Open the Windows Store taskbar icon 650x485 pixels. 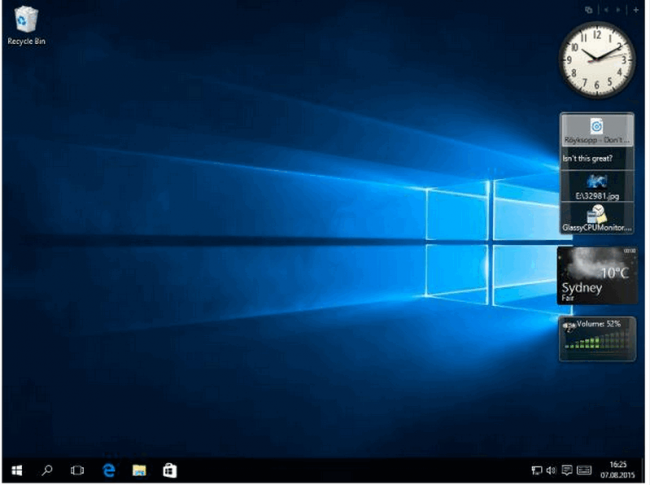point(170,470)
